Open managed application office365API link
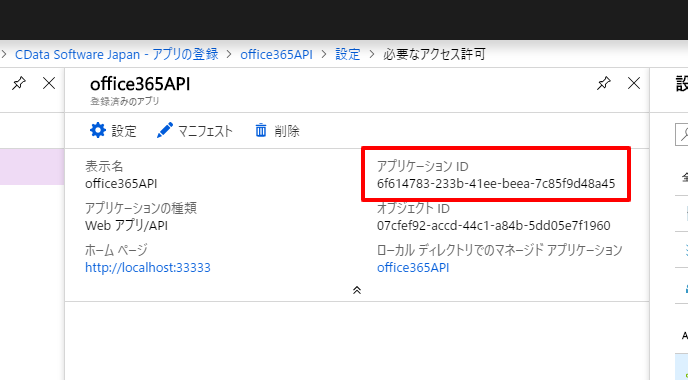The image size is (688, 380). click(x=413, y=268)
